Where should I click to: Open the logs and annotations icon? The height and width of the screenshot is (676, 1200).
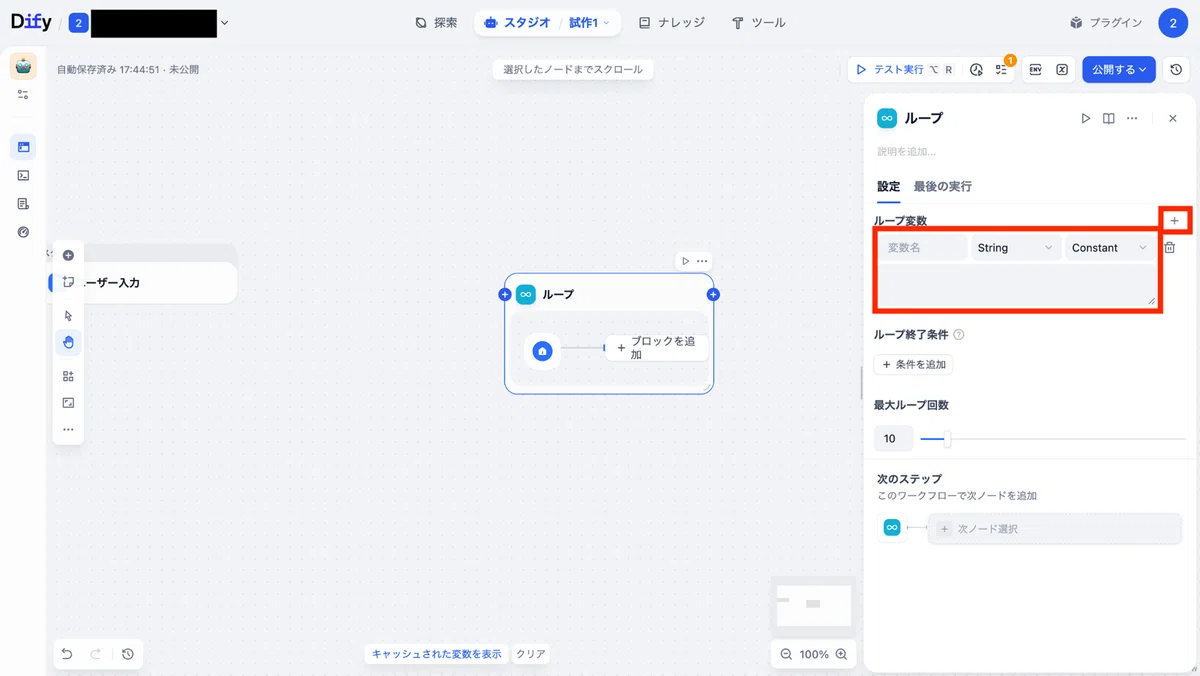[x=23, y=203]
